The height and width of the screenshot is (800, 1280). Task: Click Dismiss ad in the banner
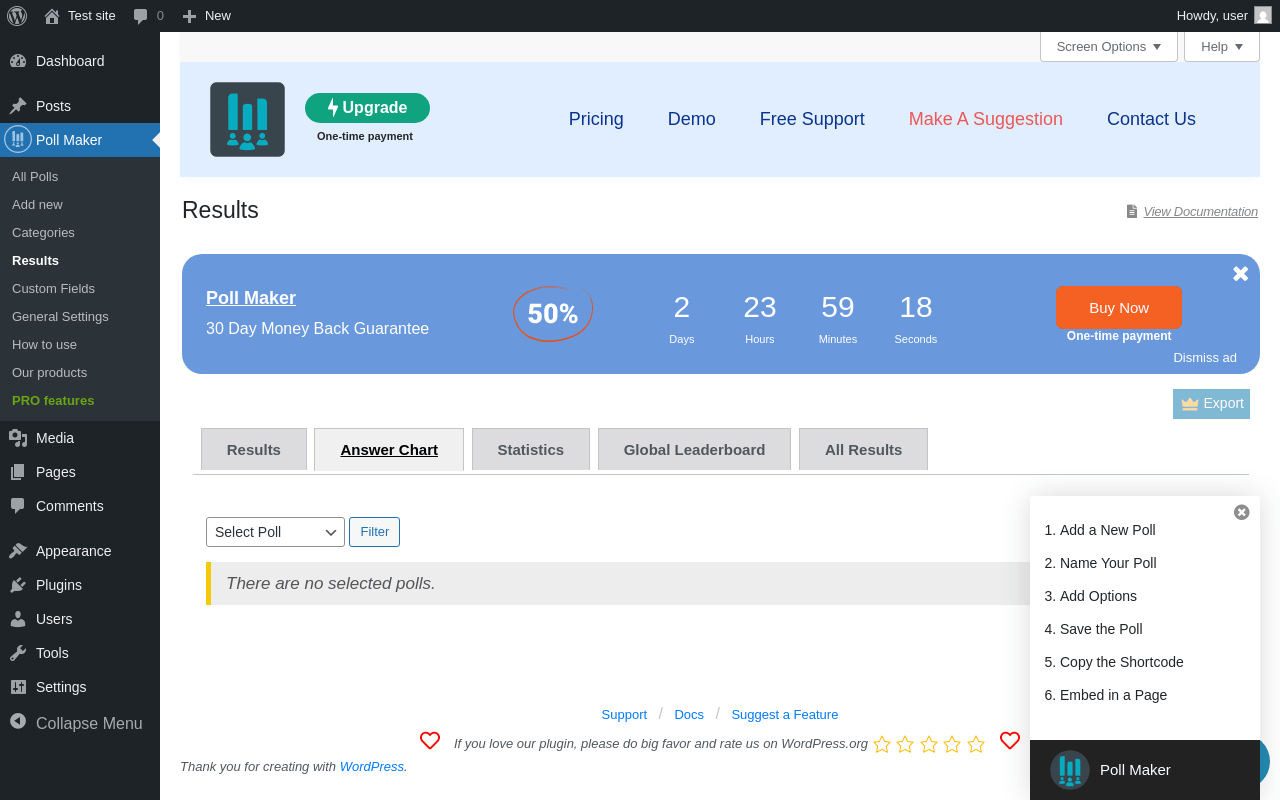(1205, 358)
